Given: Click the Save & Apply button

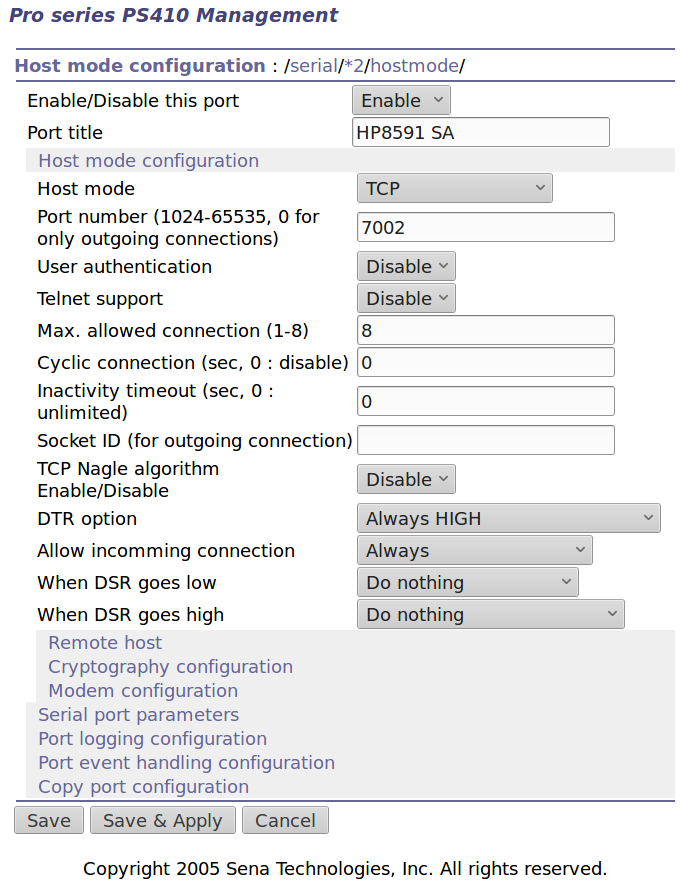Looking at the screenshot, I should tap(162, 820).
